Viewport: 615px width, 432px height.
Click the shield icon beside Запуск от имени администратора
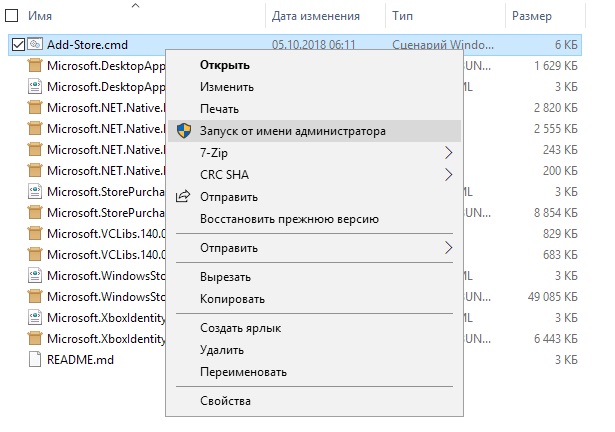[184, 131]
